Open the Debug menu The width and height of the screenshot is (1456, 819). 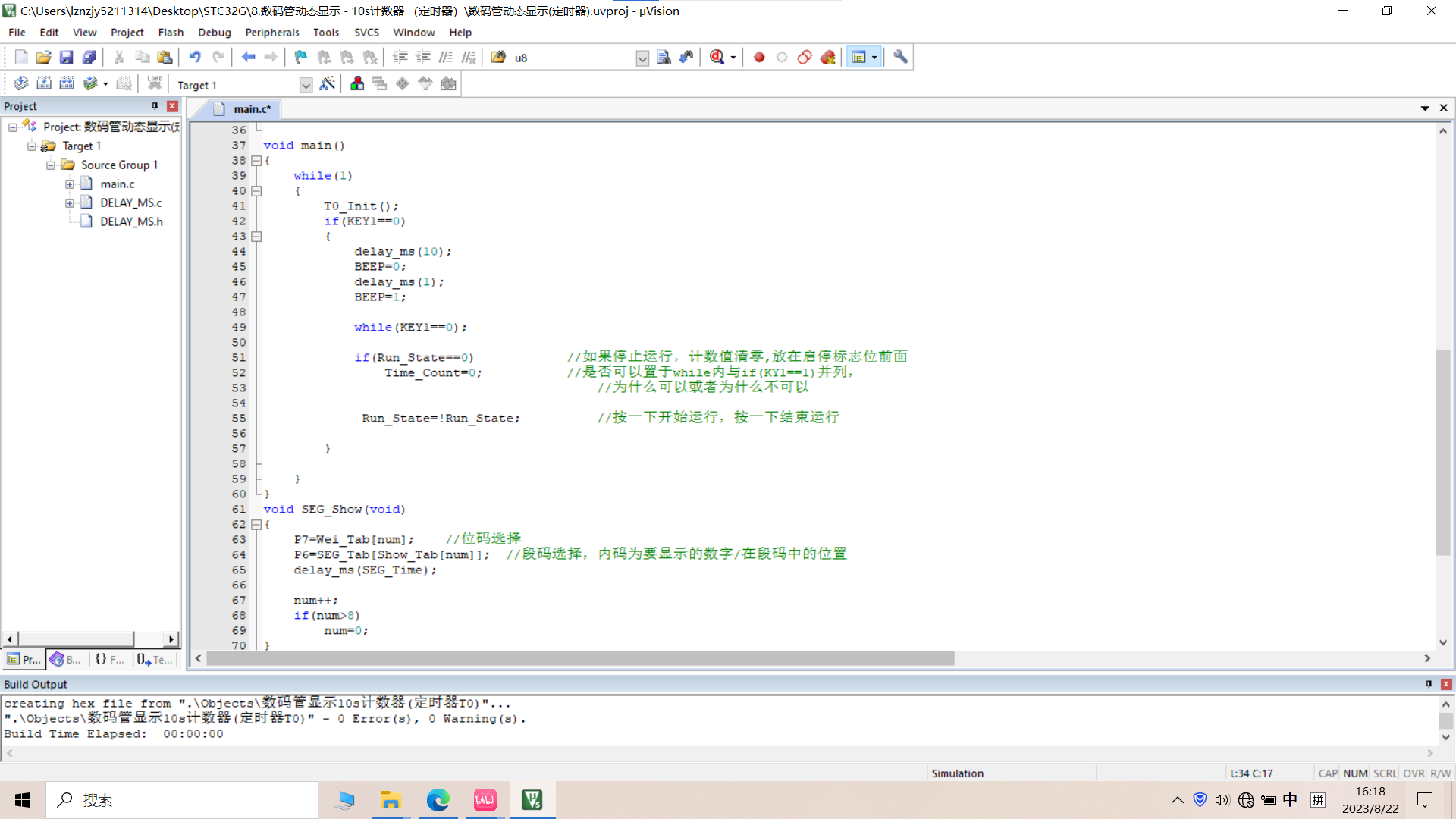(214, 33)
